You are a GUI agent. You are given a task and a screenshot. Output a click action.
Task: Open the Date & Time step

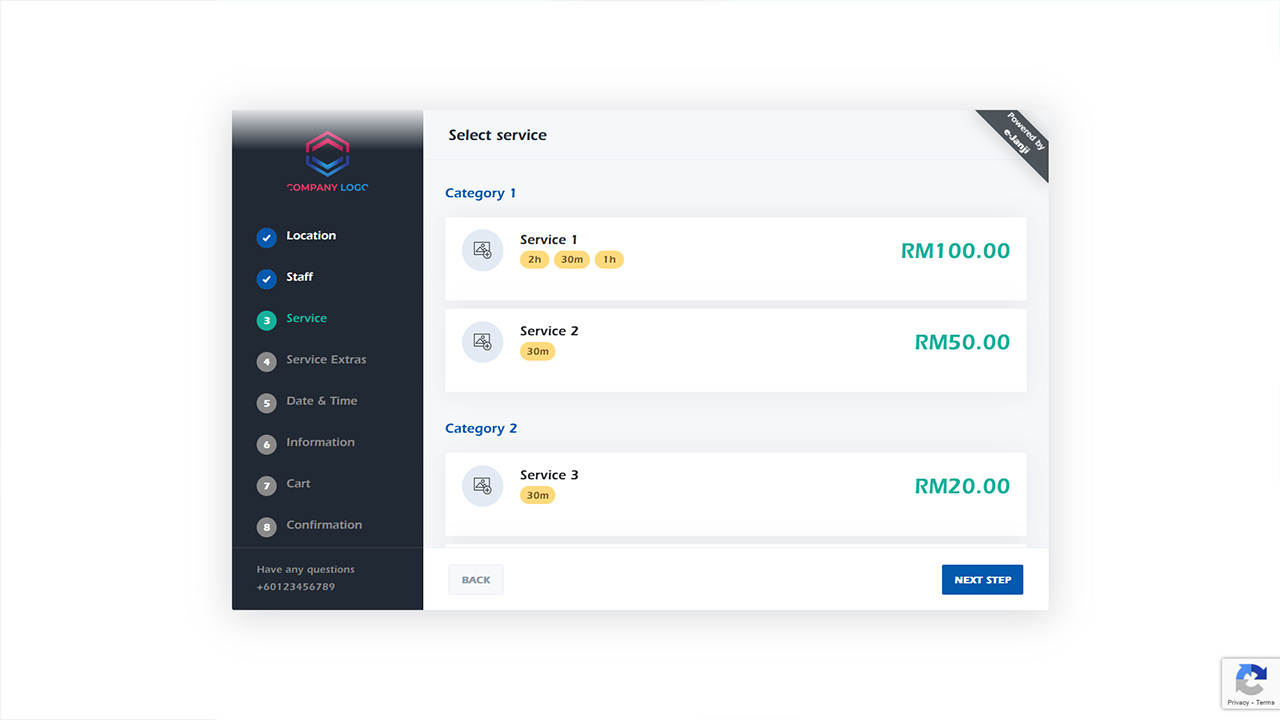(321, 401)
